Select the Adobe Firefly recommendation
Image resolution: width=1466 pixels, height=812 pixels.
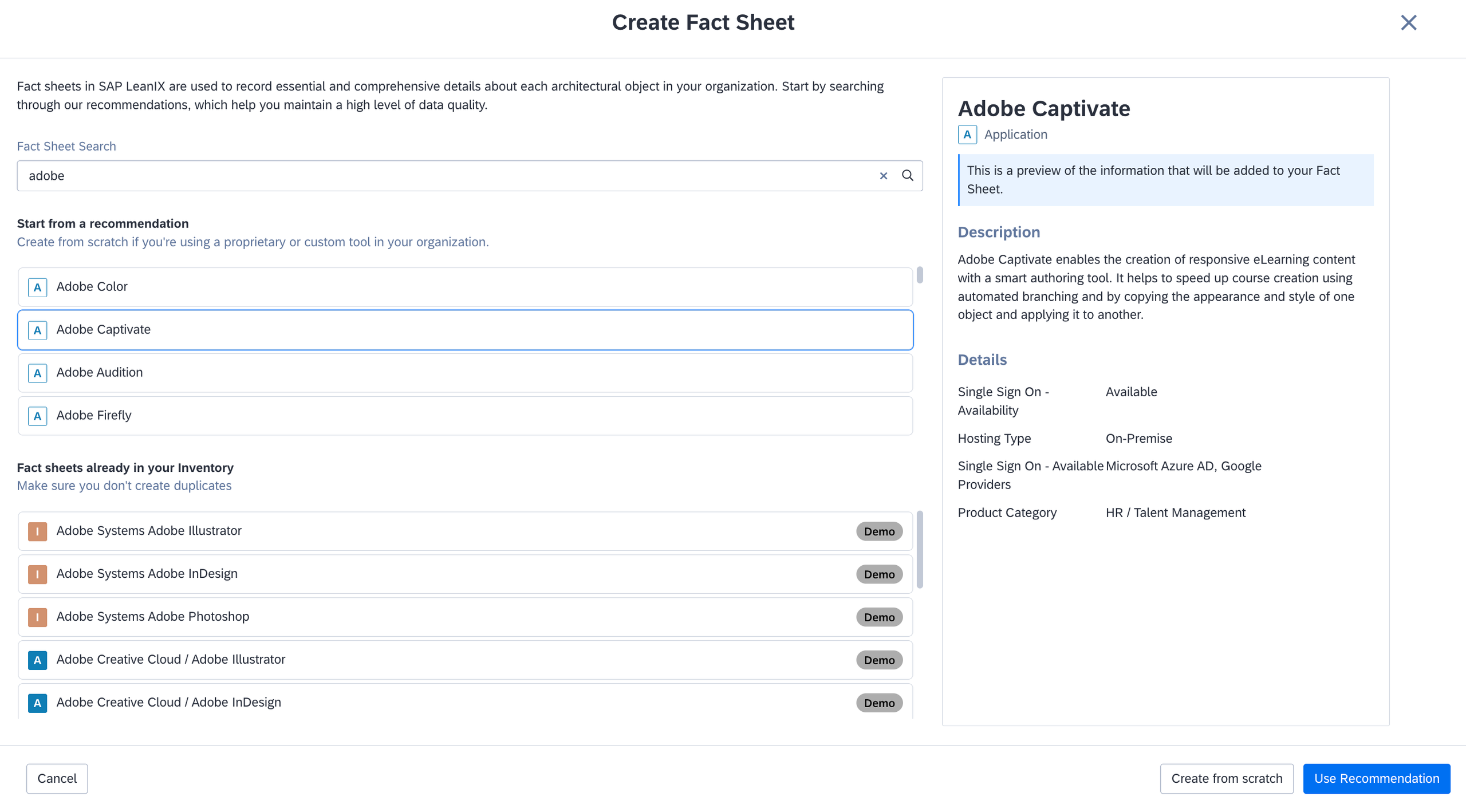pos(465,416)
